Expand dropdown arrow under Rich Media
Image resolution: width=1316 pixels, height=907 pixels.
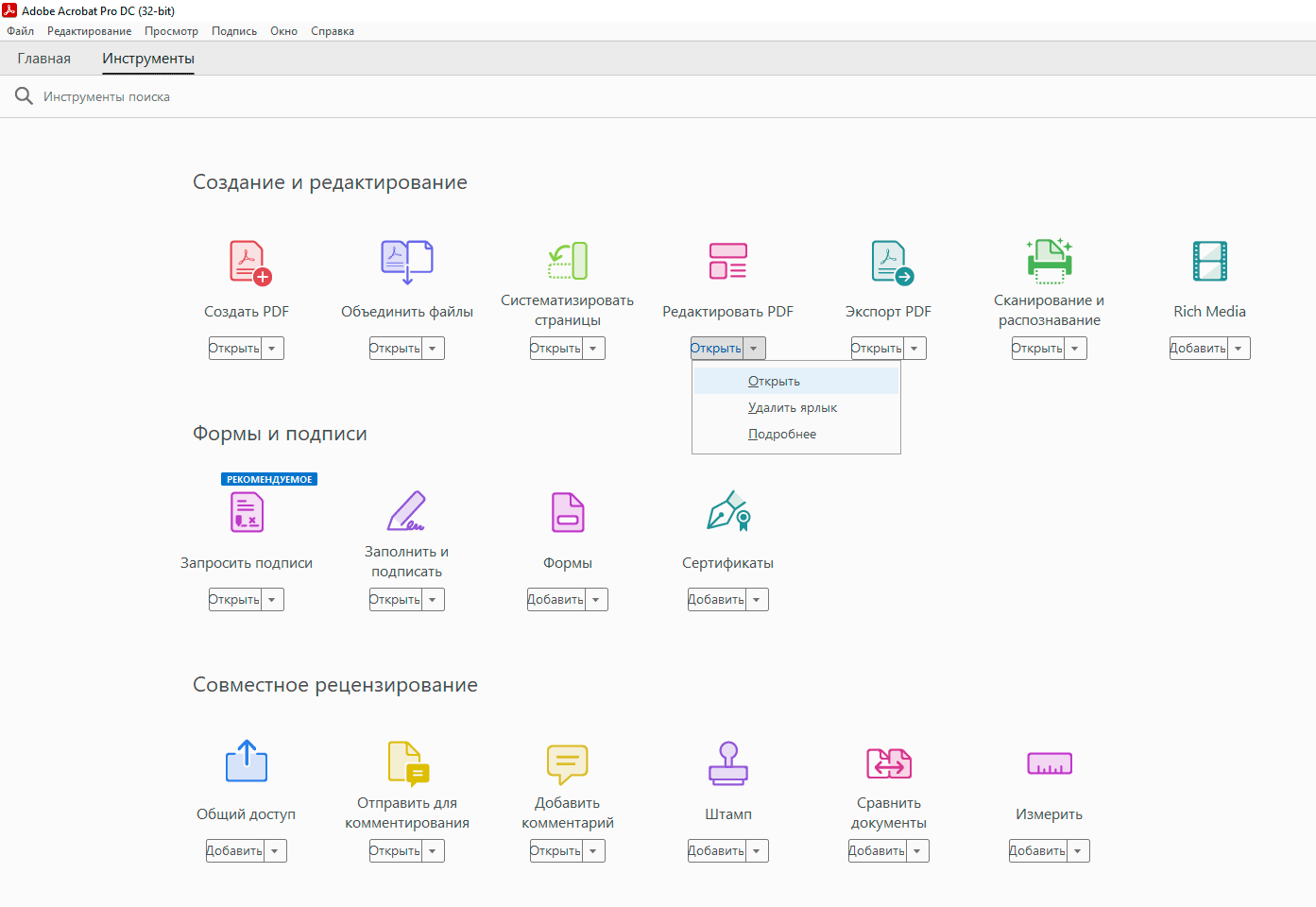(1239, 349)
